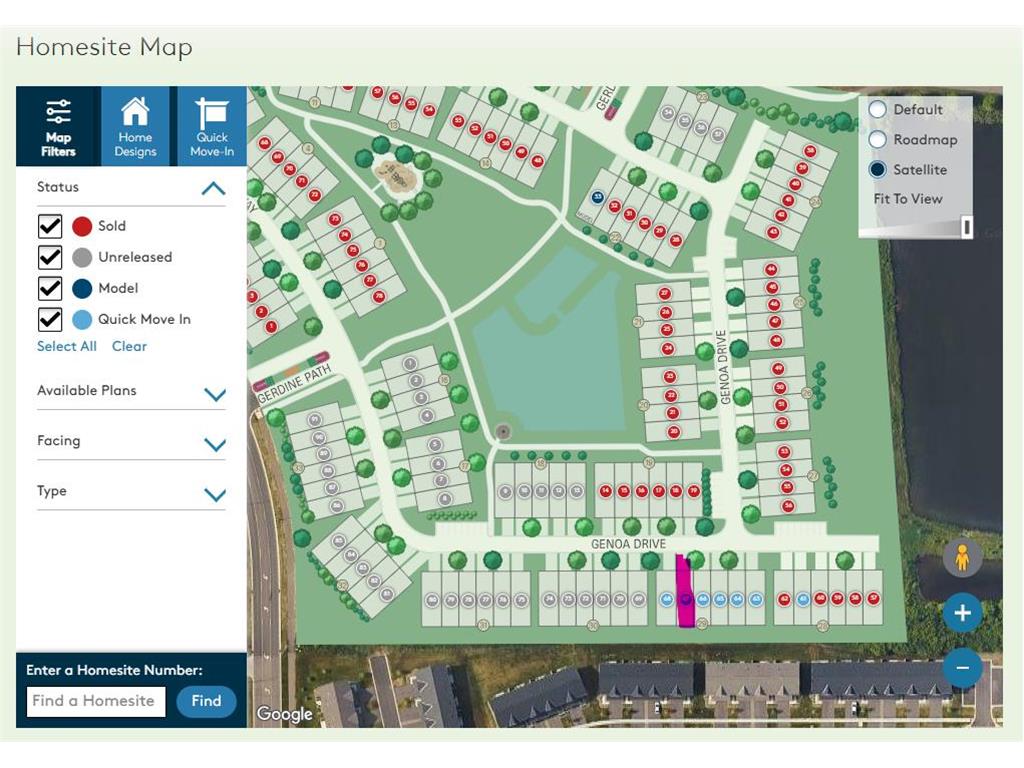Toggle the Quick Move In checkbox
The height and width of the screenshot is (768, 1024).
tap(50, 320)
